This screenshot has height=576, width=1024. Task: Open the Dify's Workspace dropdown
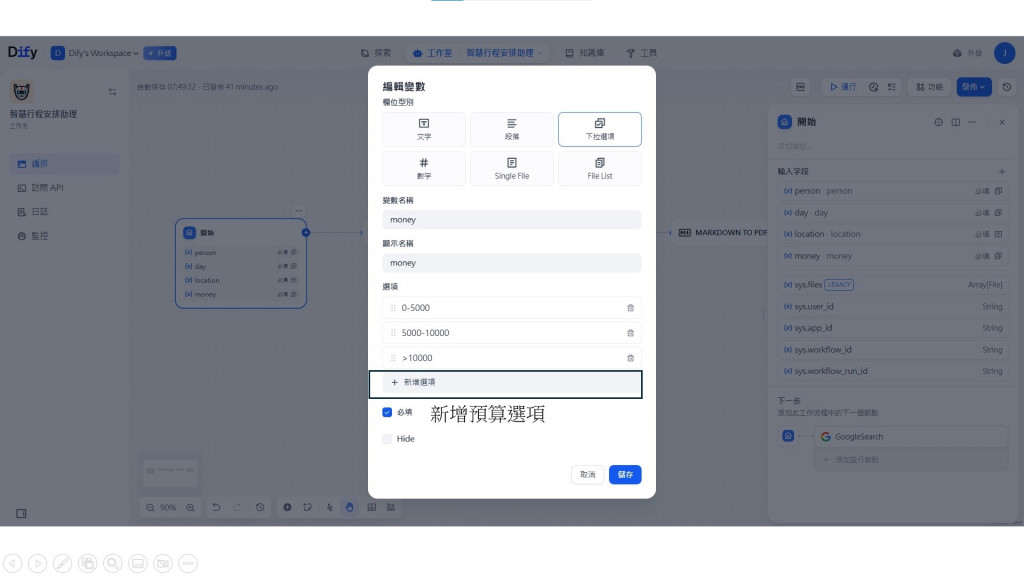click(95, 53)
